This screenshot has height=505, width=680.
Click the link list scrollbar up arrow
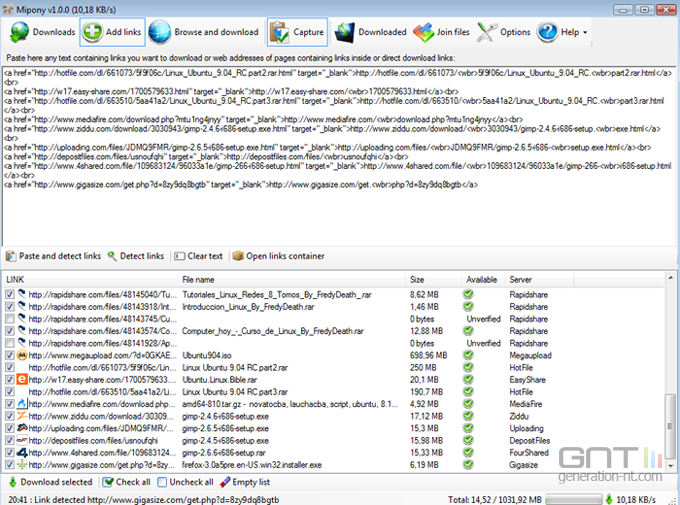click(x=670, y=278)
